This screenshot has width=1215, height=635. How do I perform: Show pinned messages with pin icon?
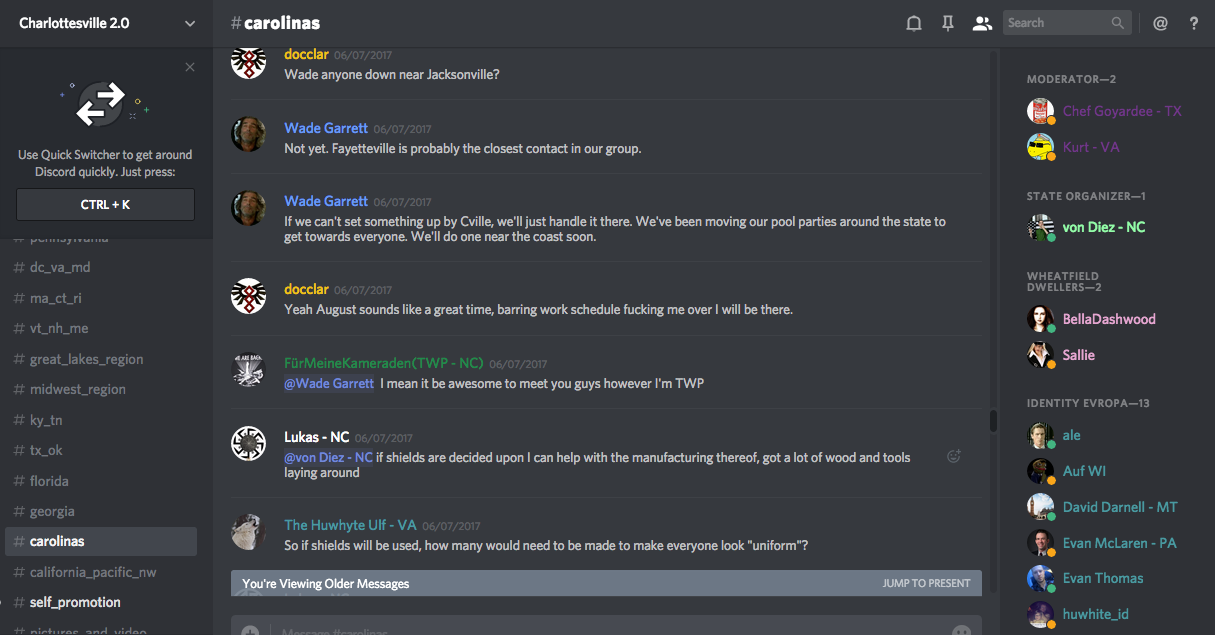coord(948,23)
